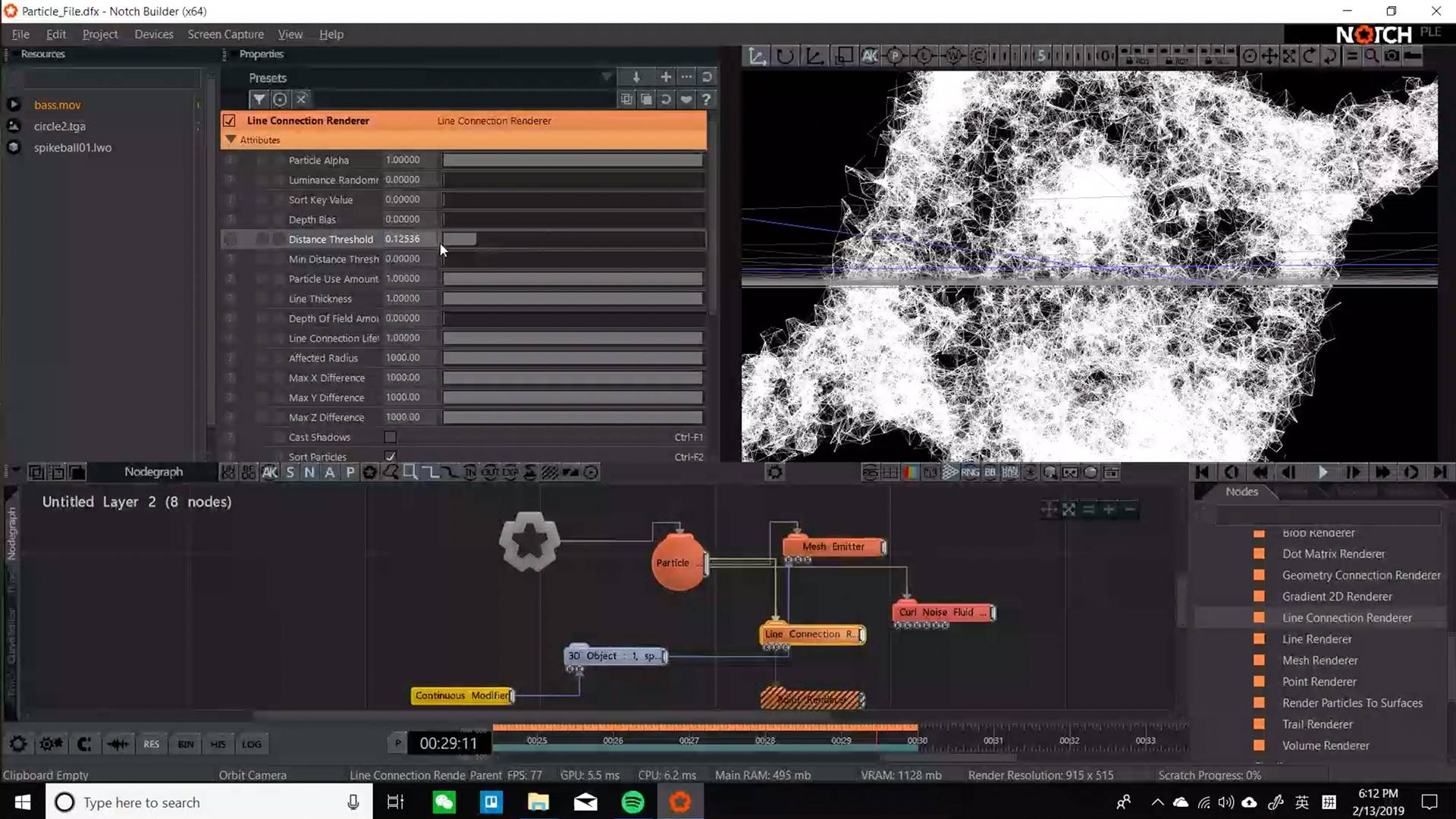
Task: Click the RNG icon in the lower toolbar
Action: (970, 472)
